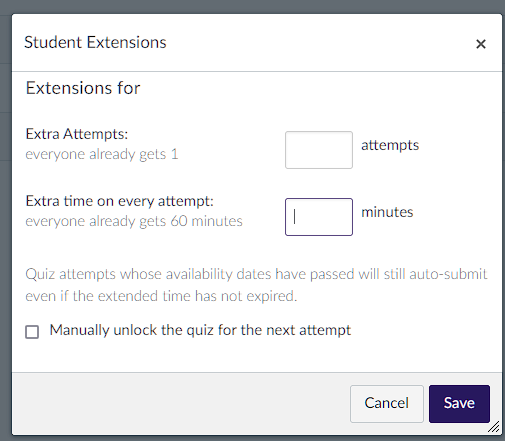Close the Student Extensions dialog with the X

(x=481, y=44)
